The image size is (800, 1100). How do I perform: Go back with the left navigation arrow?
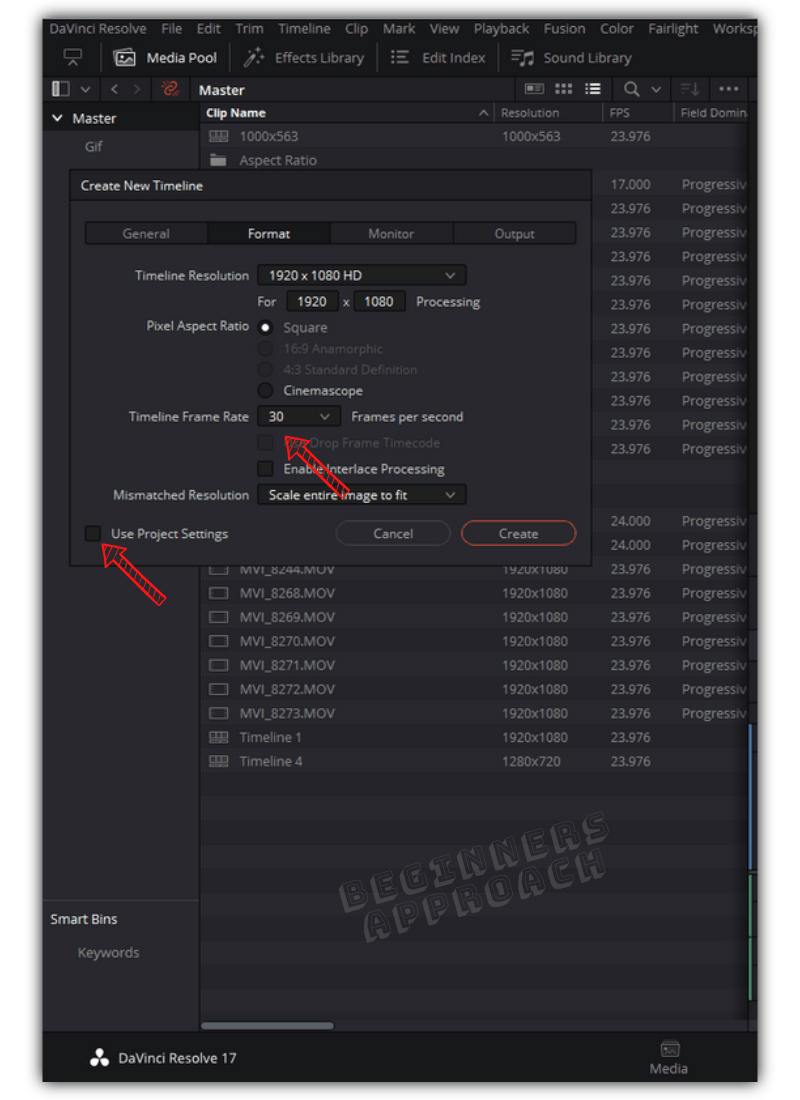click(114, 89)
